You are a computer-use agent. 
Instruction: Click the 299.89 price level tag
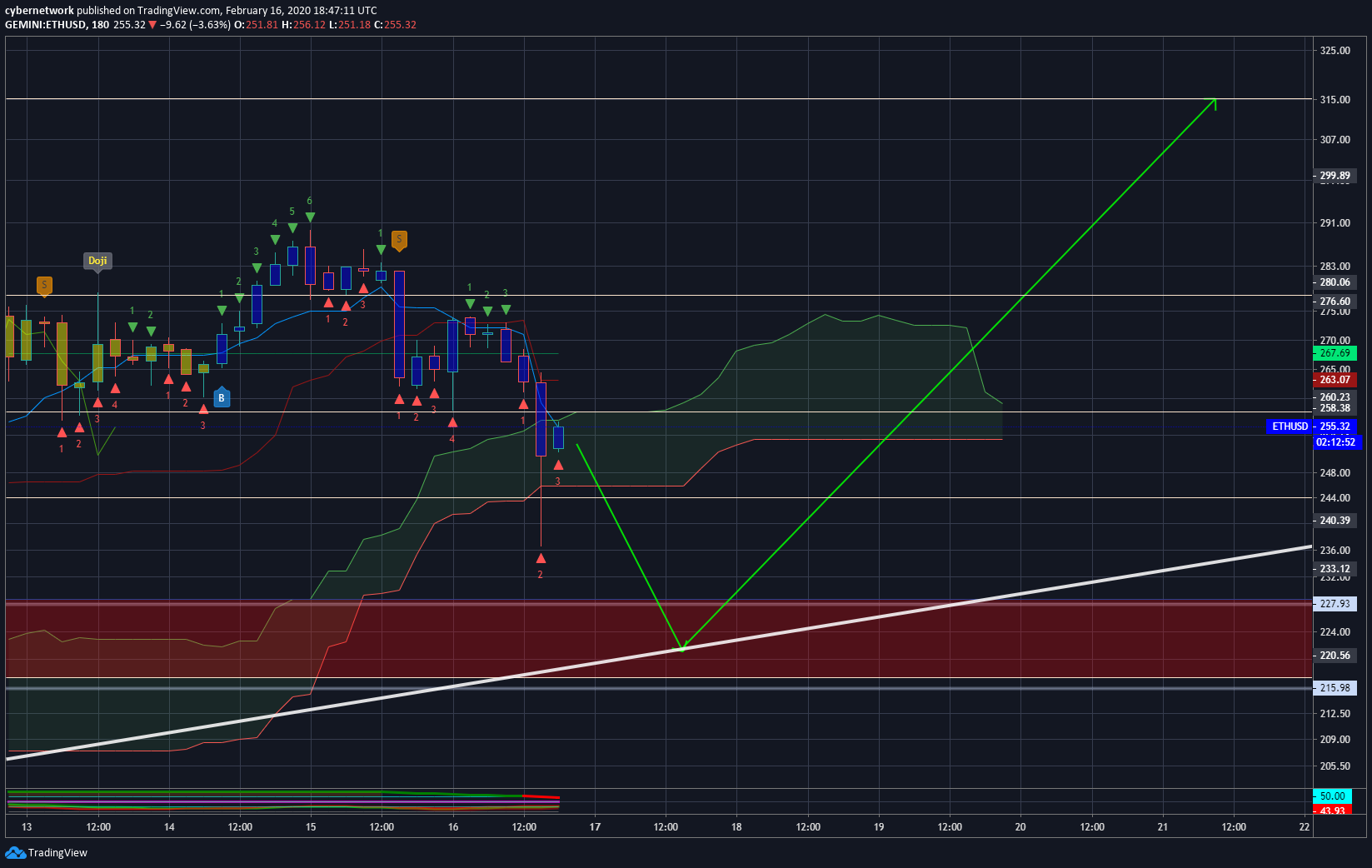[x=1335, y=176]
